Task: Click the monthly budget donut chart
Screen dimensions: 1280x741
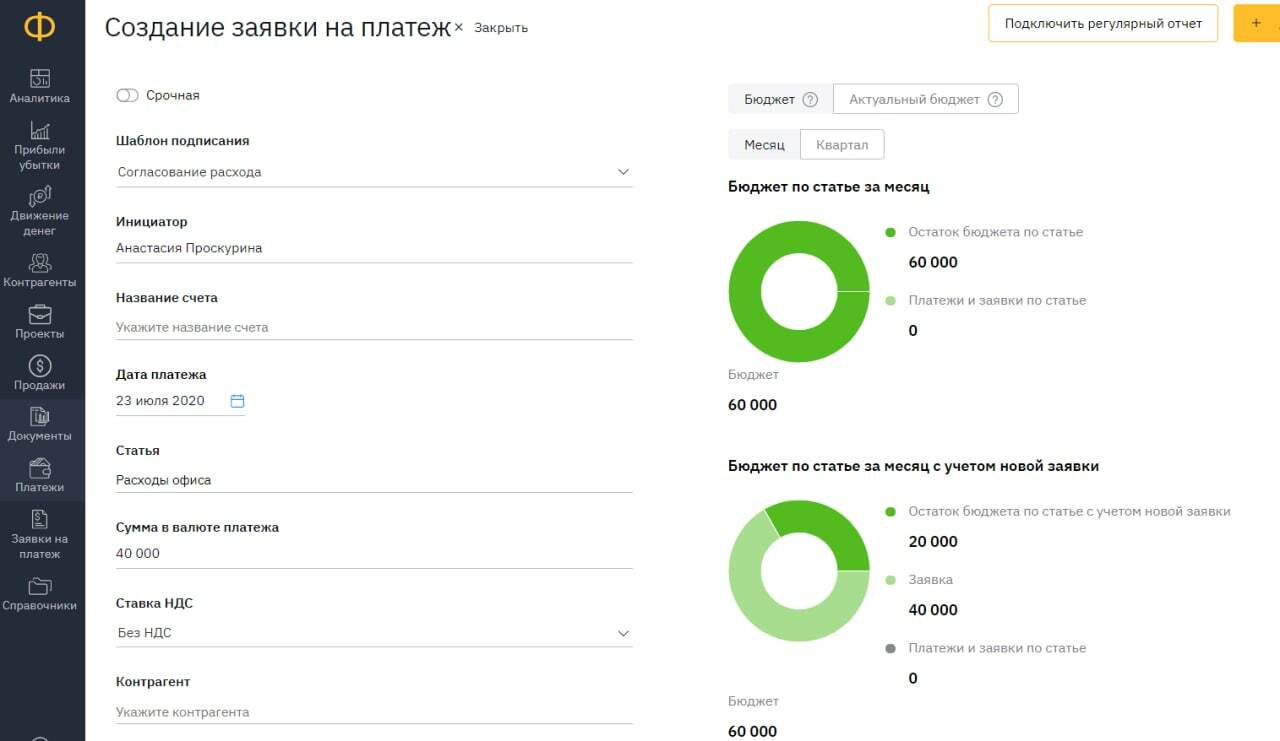Action: [x=799, y=292]
